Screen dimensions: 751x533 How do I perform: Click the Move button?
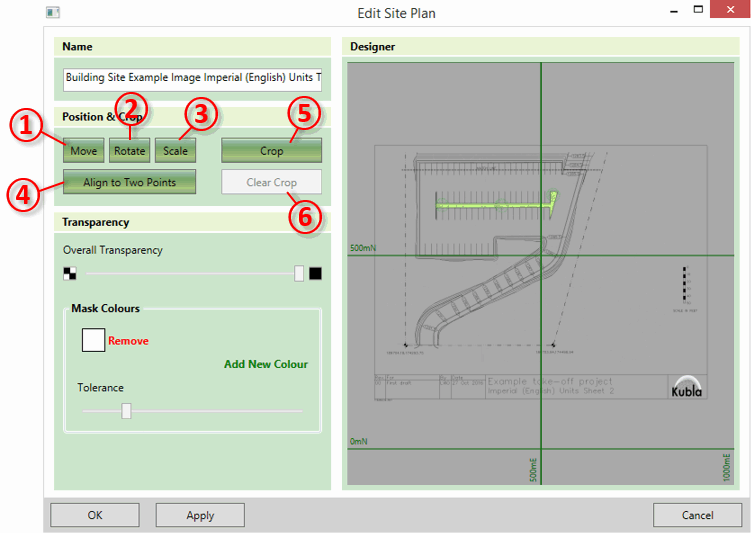tap(83, 151)
